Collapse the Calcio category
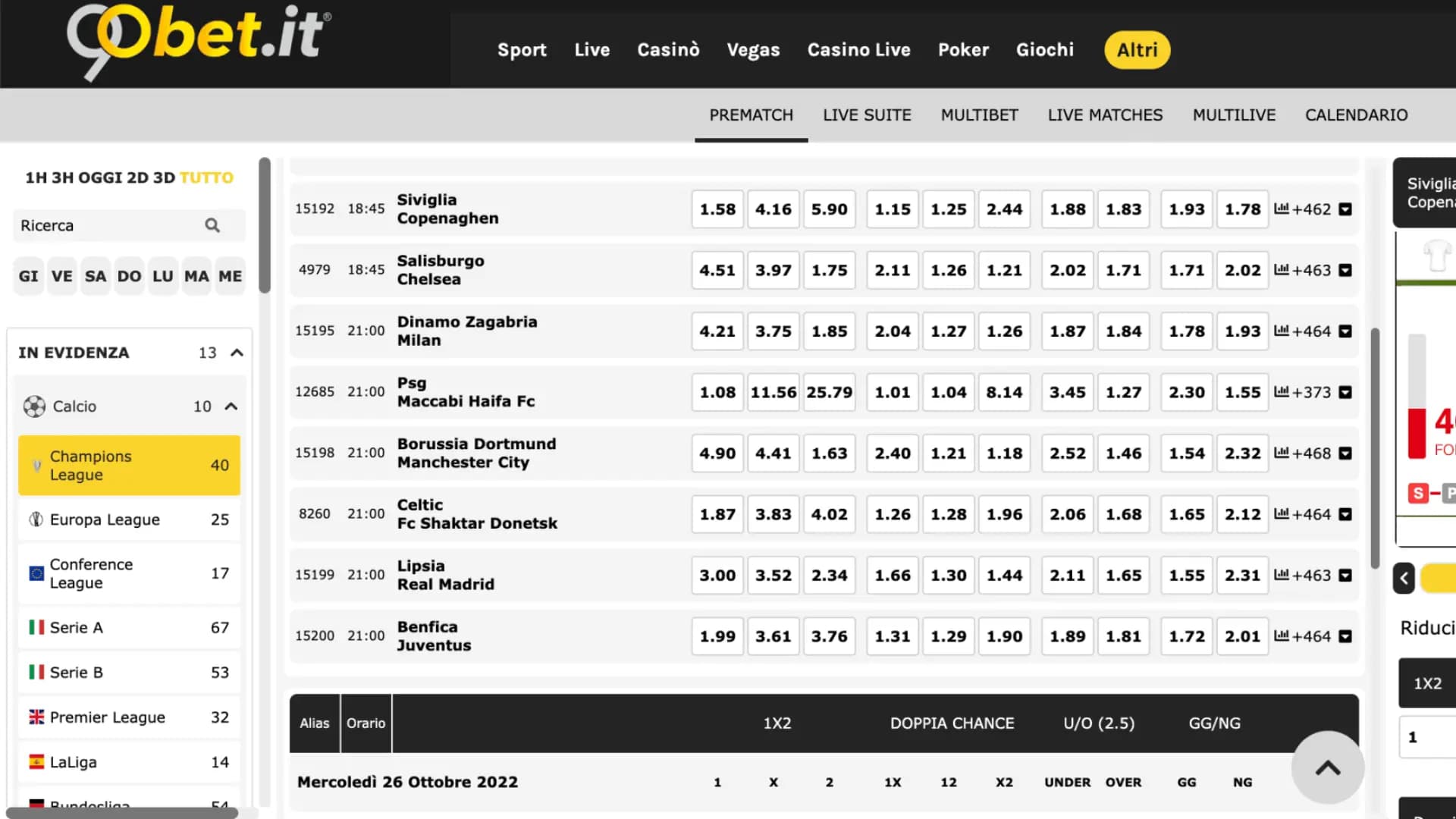 [232, 406]
